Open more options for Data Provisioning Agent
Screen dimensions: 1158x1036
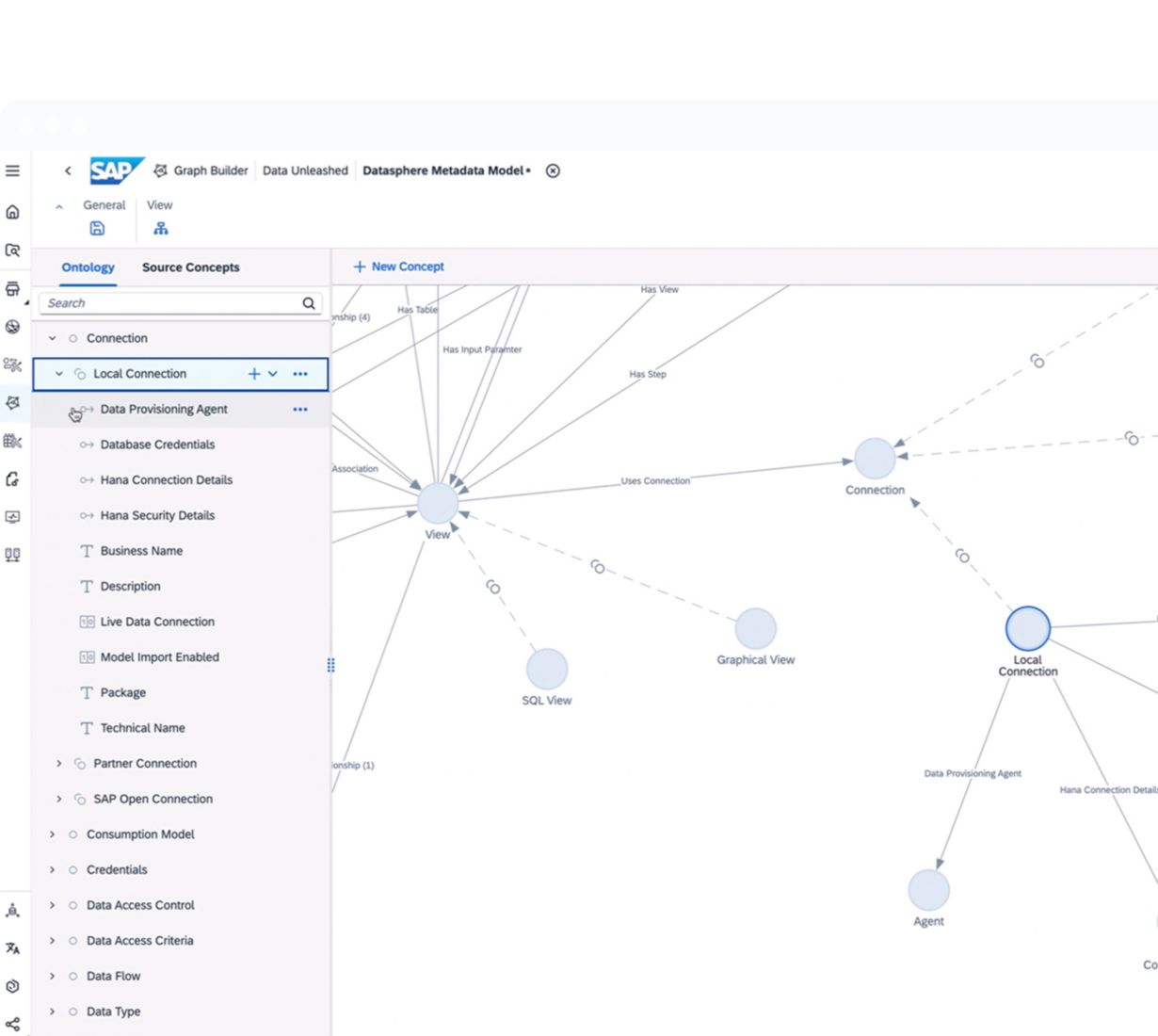(x=300, y=410)
